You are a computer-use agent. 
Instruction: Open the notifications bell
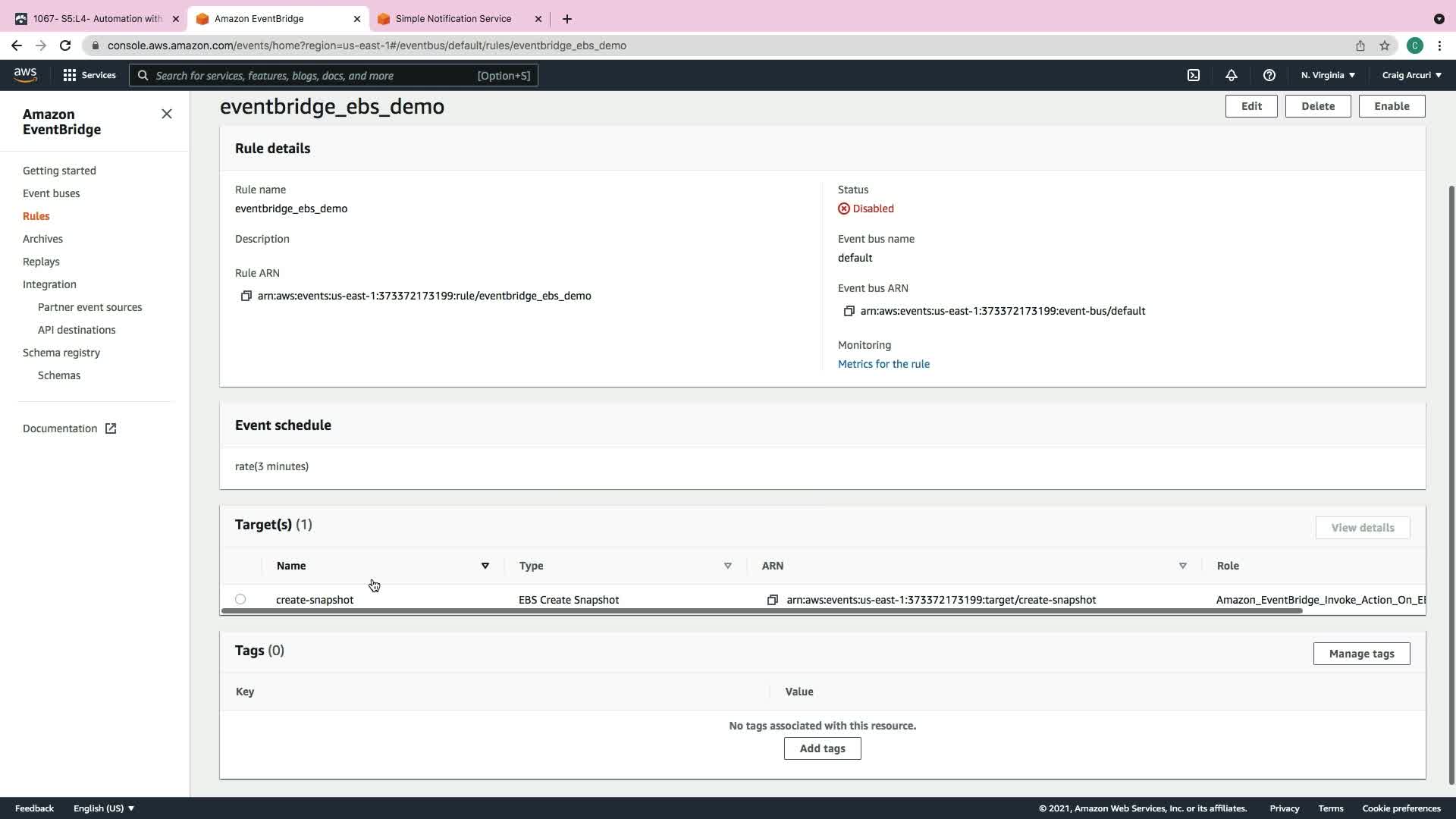click(1232, 75)
